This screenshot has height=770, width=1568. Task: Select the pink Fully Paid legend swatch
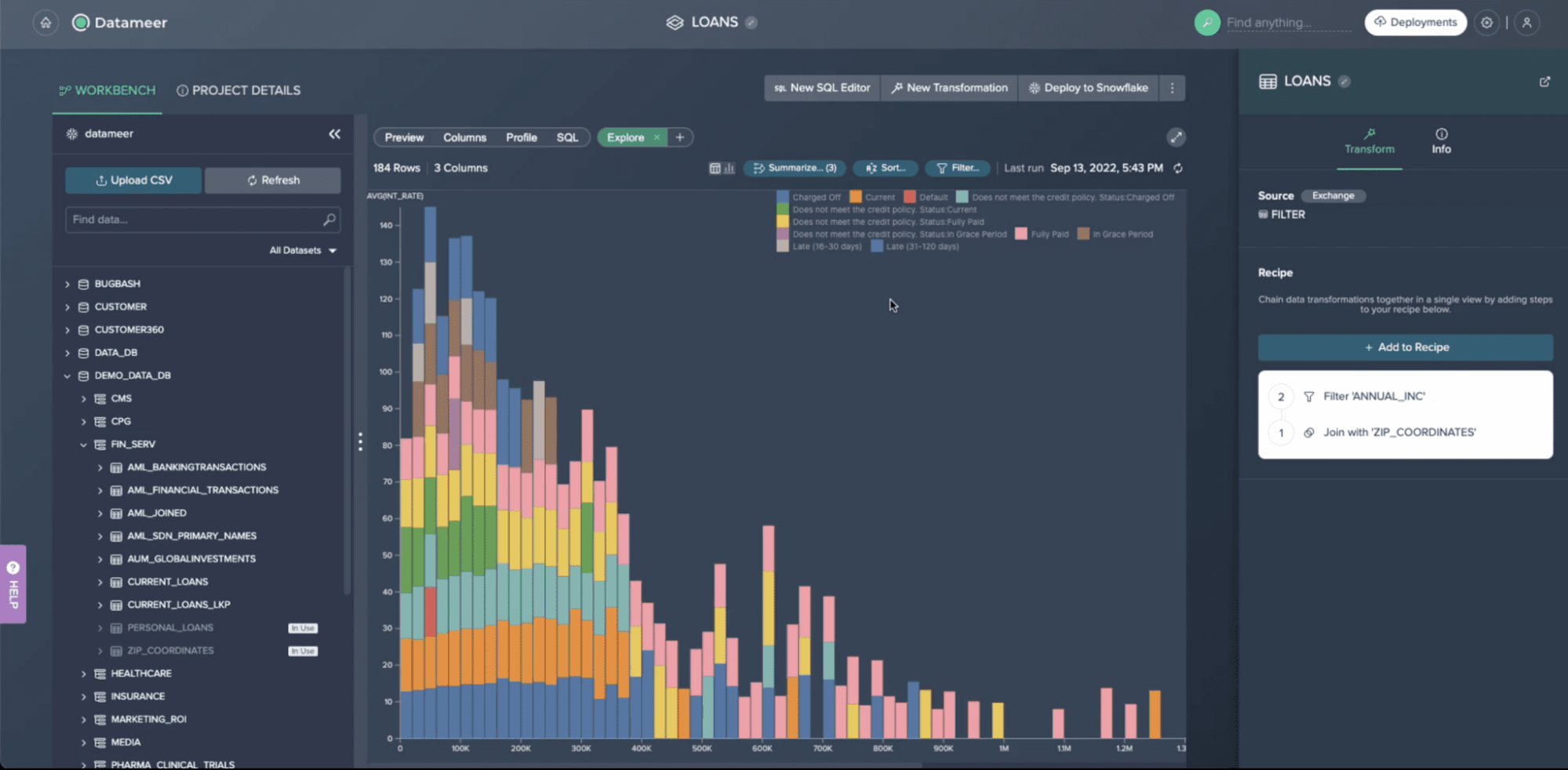1020,234
